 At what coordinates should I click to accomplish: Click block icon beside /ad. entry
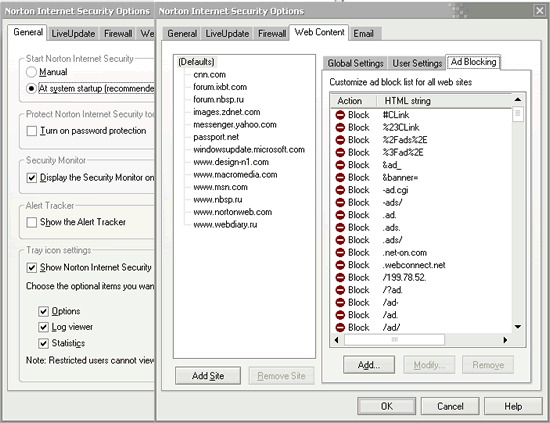point(340,315)
